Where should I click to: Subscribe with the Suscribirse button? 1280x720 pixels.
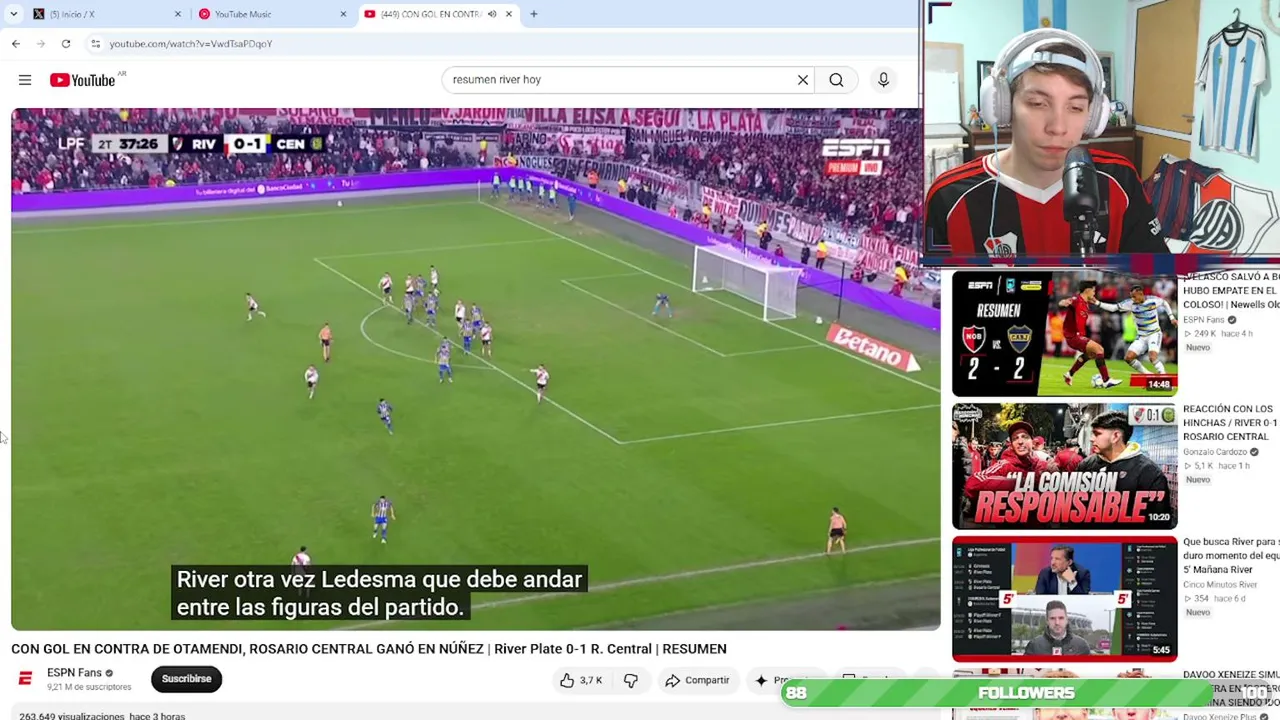tap(186, 679)
